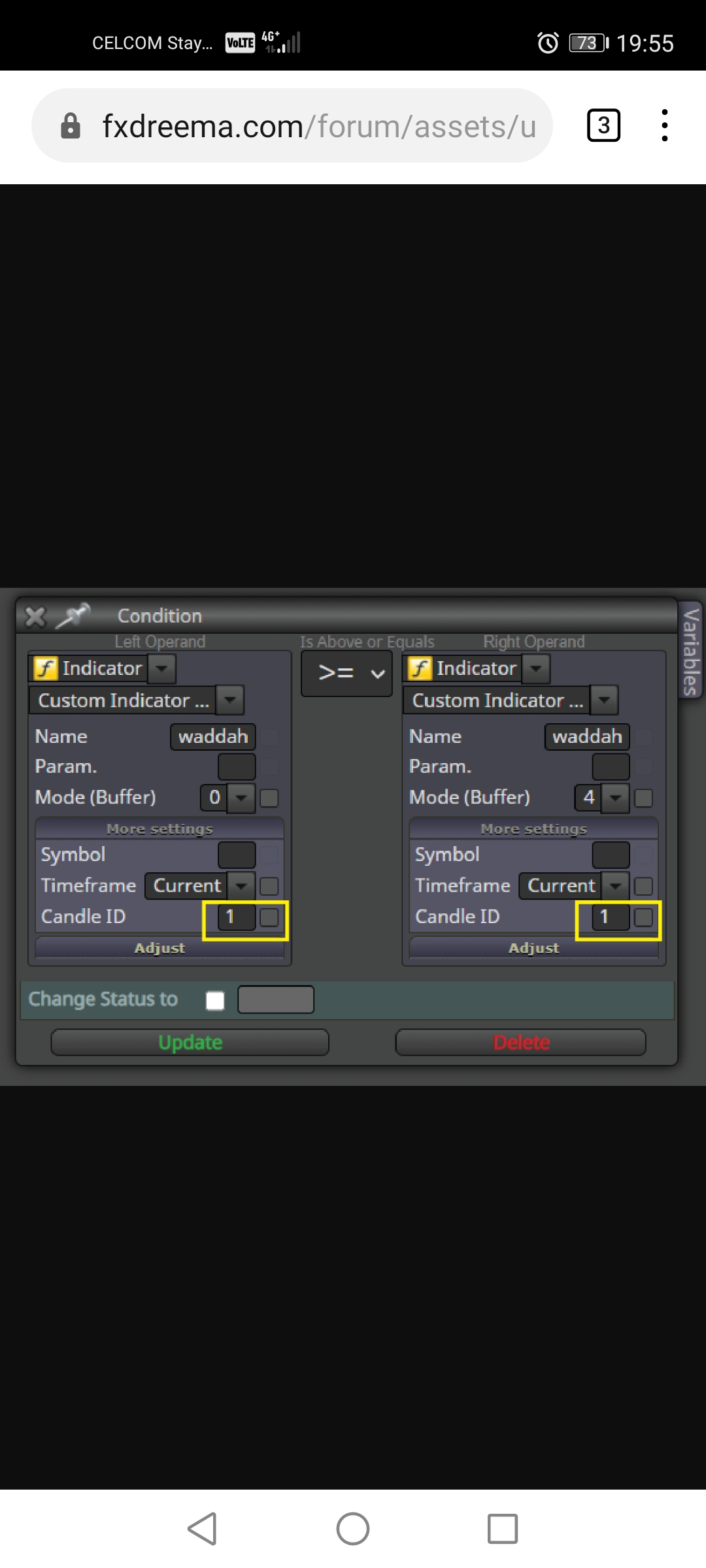Expand right Mode (Buffer) dropdown
Viewport: 706px width, 1568px height.
[x=615, y=798]
